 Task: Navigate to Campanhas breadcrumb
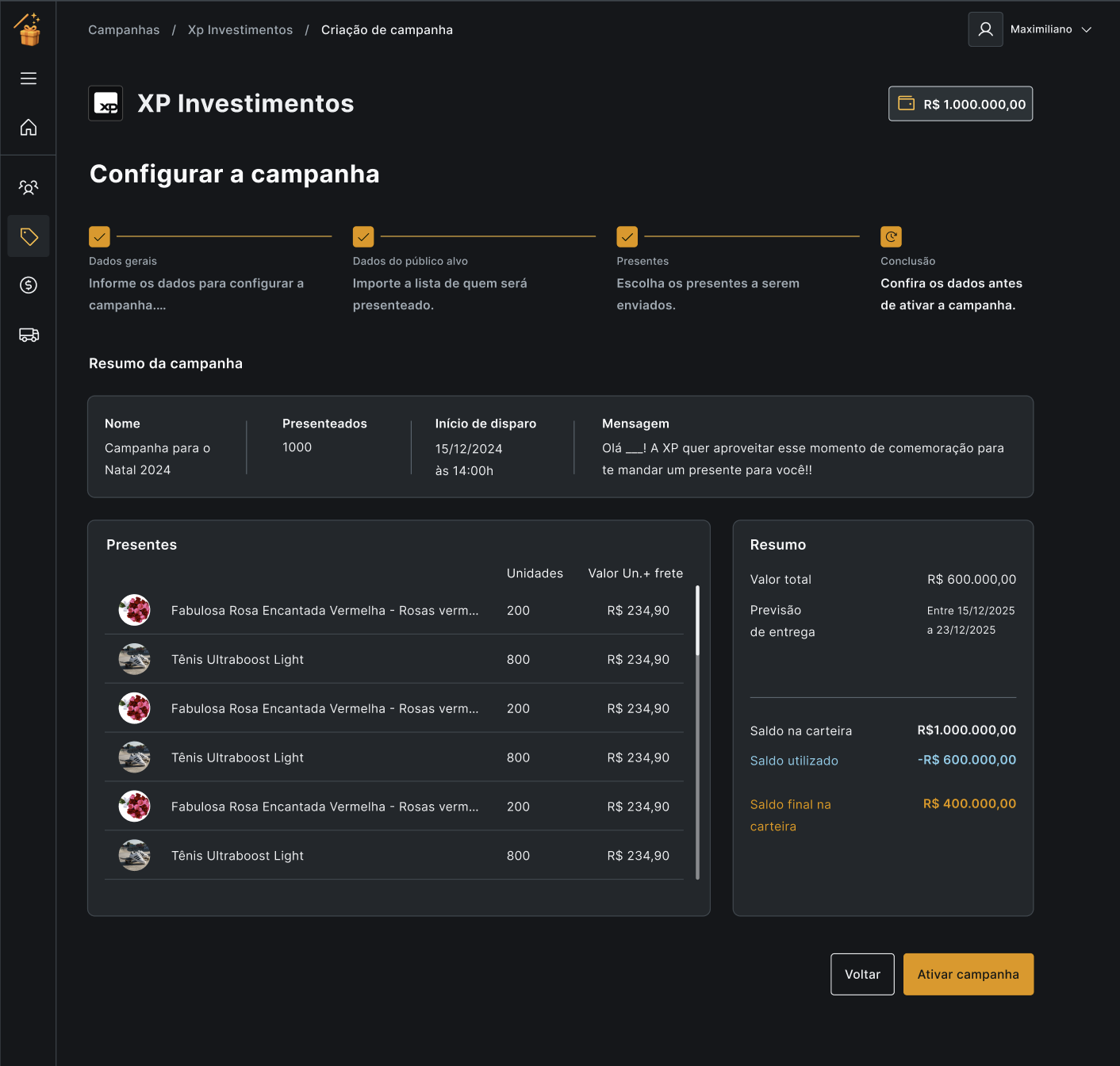click(x=124, y=30)
